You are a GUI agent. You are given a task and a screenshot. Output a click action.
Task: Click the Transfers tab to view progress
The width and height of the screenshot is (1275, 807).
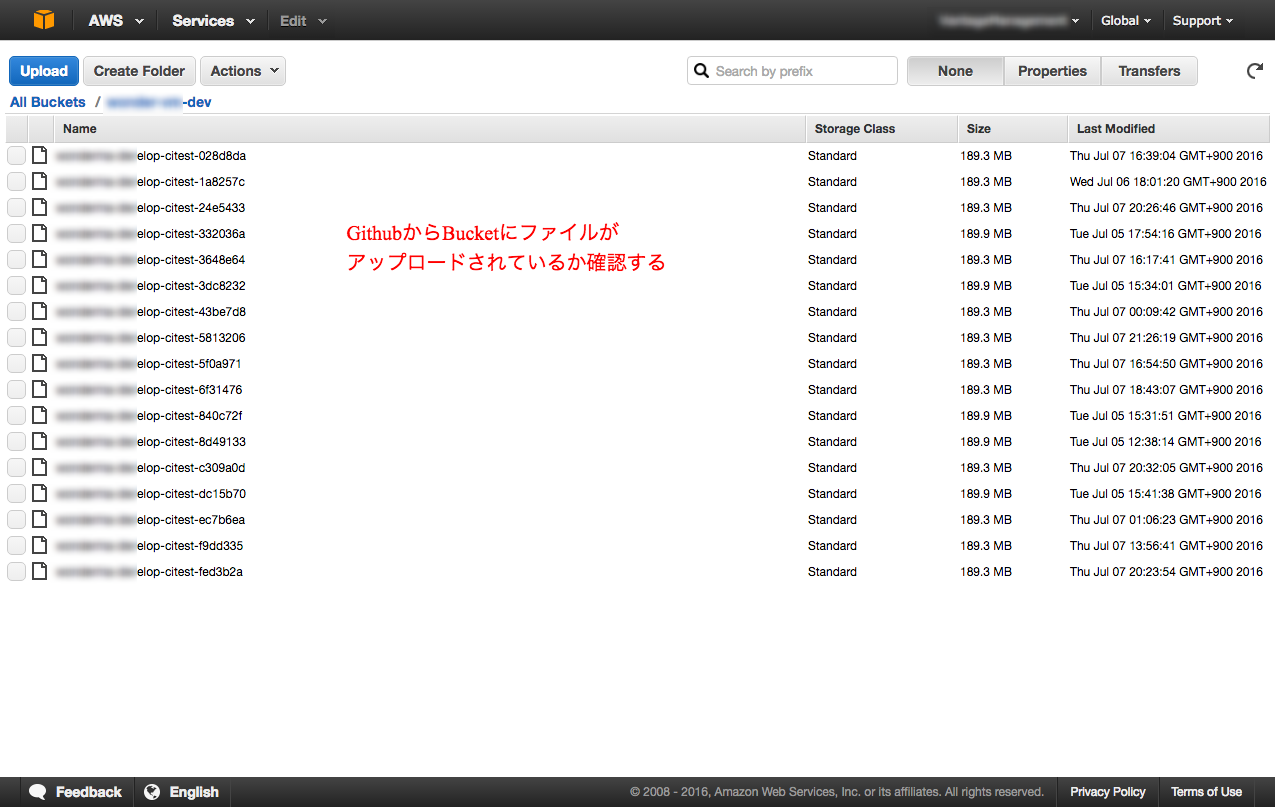(1149, 70)
